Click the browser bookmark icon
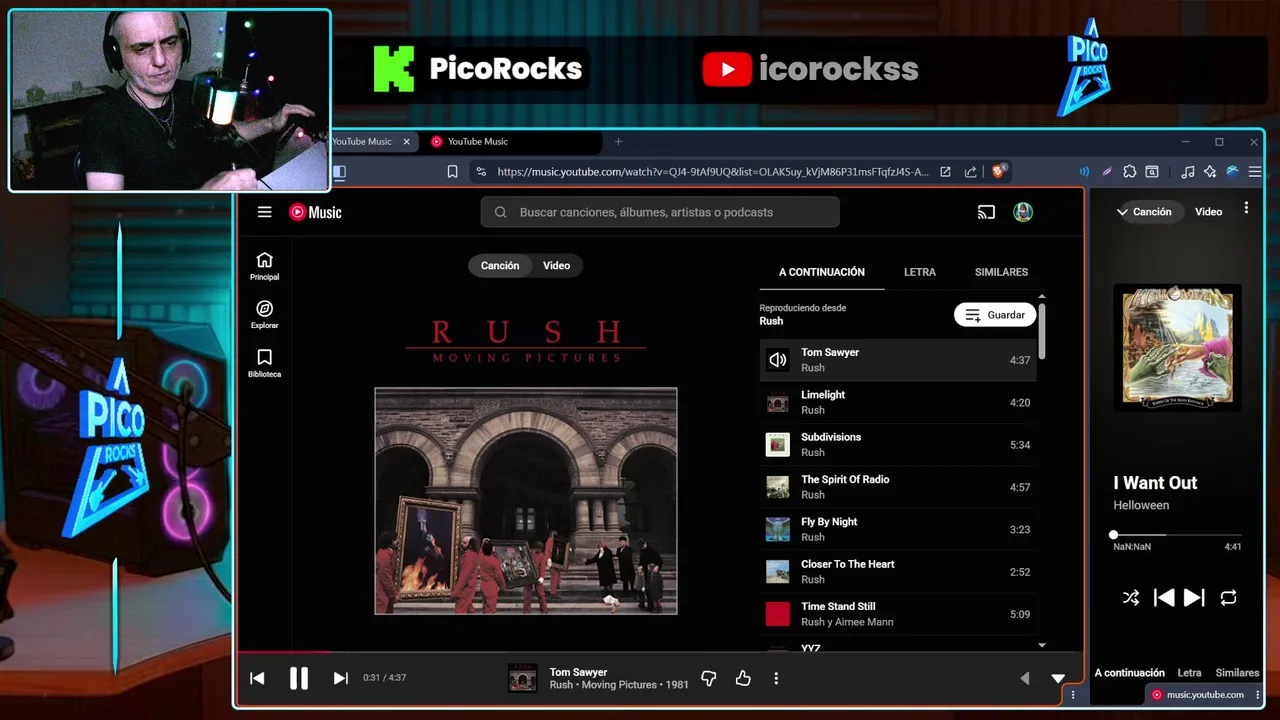The height and width of the screenshot is (720, 1280). click(x=452, y=172)
